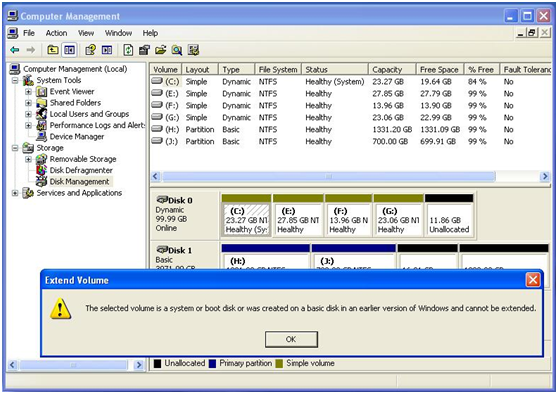Click the restore button on menu bar
Image resolution: width=558 pixels, height=394 pixels.
click(x=532, y=33)
